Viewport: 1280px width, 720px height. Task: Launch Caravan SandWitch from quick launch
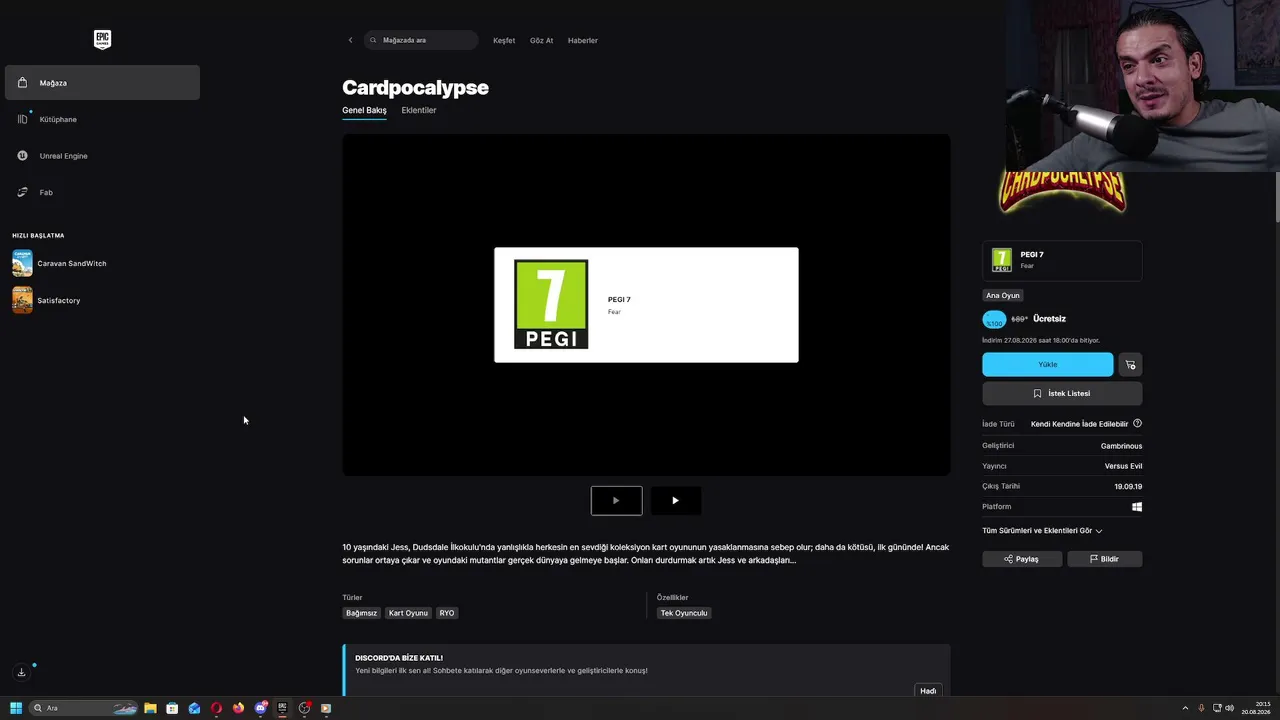pyautogui.click(x=60, y=263)
